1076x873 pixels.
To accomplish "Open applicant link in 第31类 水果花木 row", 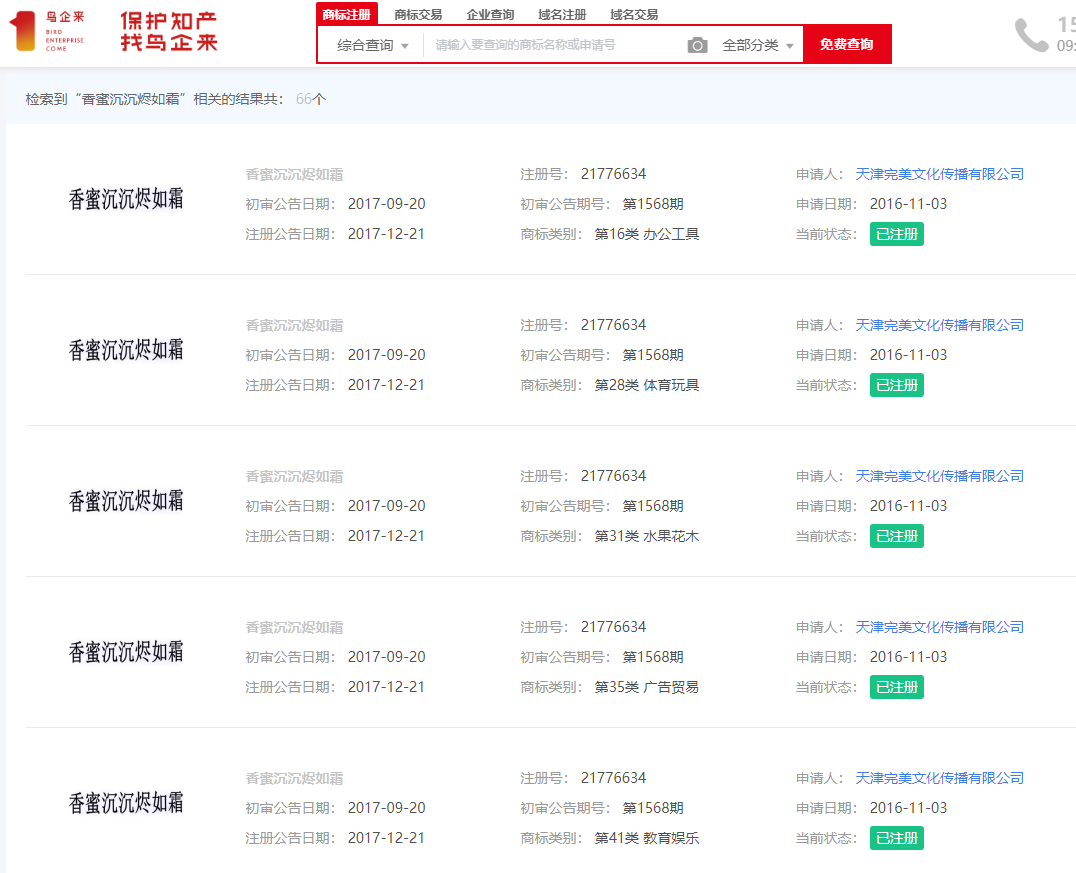I will point(939,476).
